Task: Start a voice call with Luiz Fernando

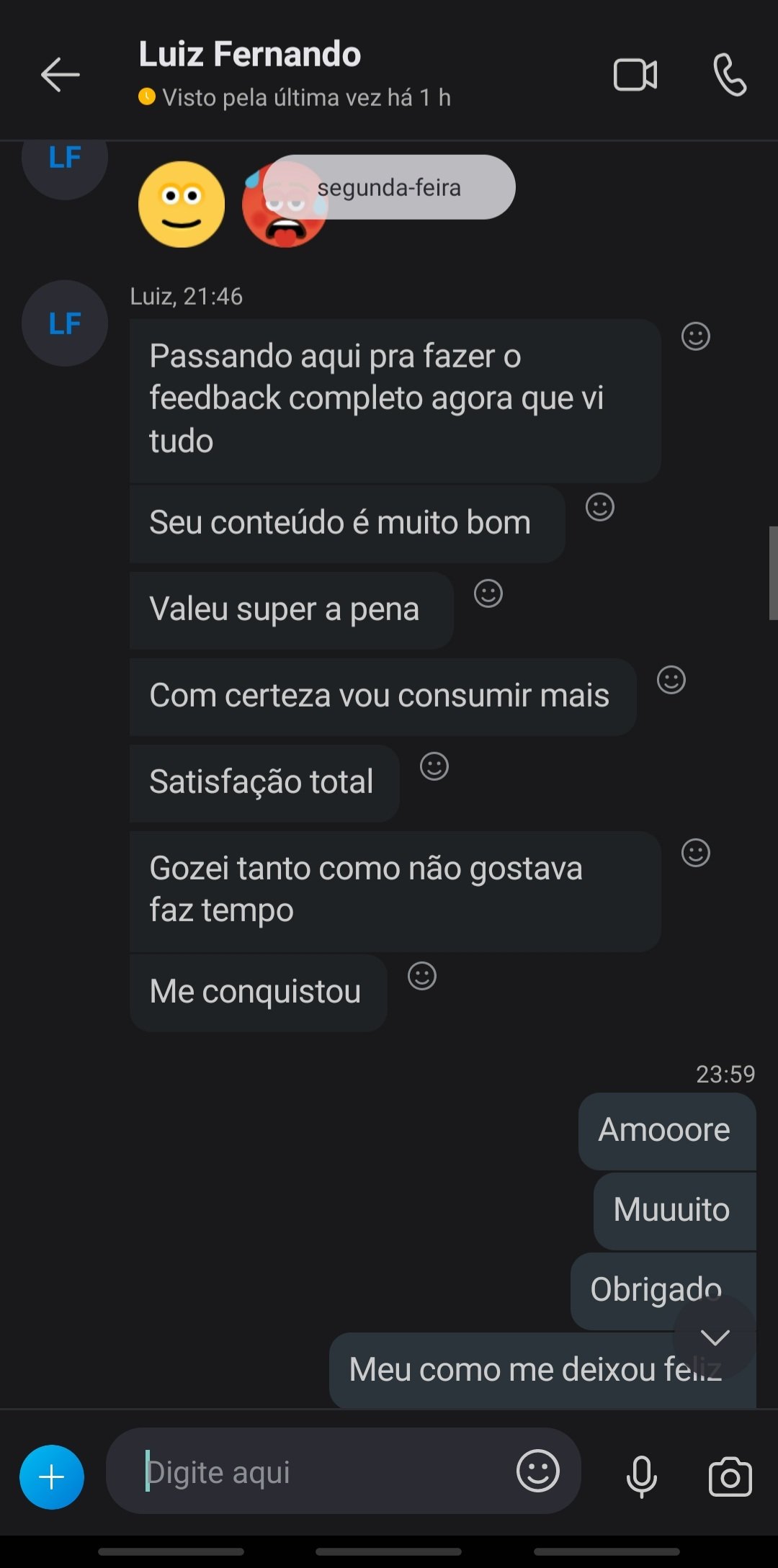Action: tap(730, 75)
